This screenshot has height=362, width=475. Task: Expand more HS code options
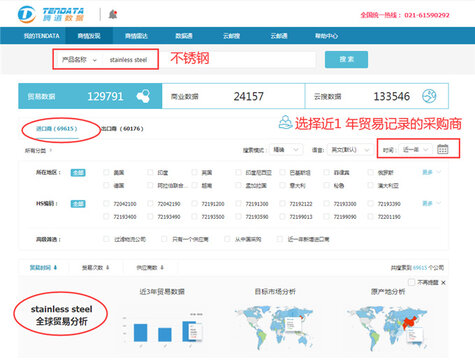432,203
